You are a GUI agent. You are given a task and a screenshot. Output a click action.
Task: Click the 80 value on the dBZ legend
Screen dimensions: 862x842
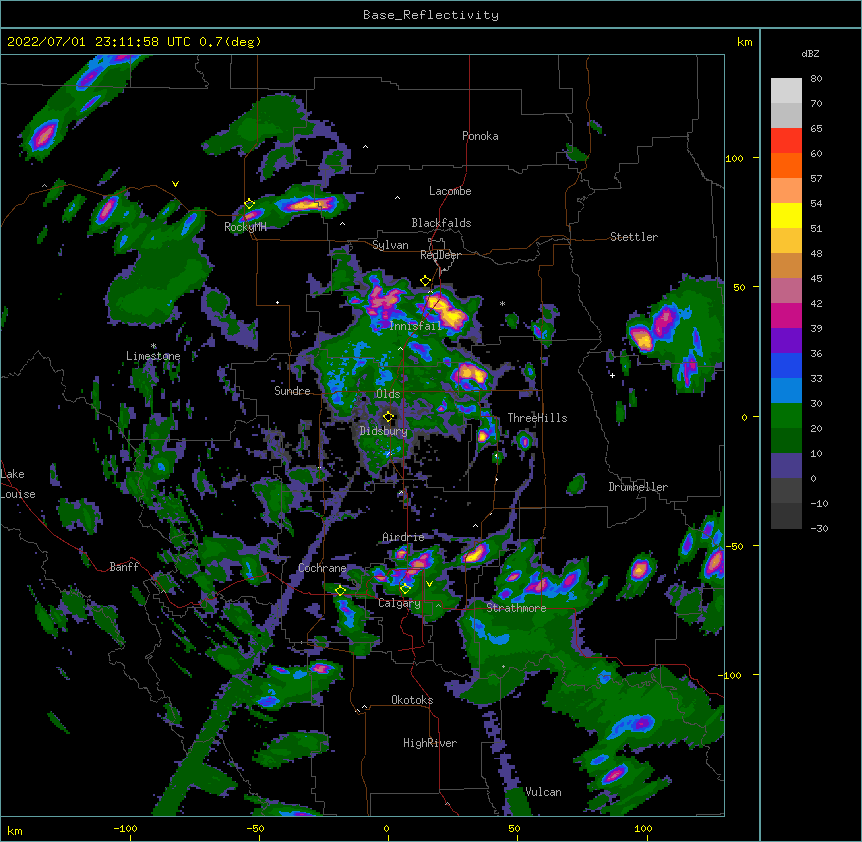click(x=816, y=79)
